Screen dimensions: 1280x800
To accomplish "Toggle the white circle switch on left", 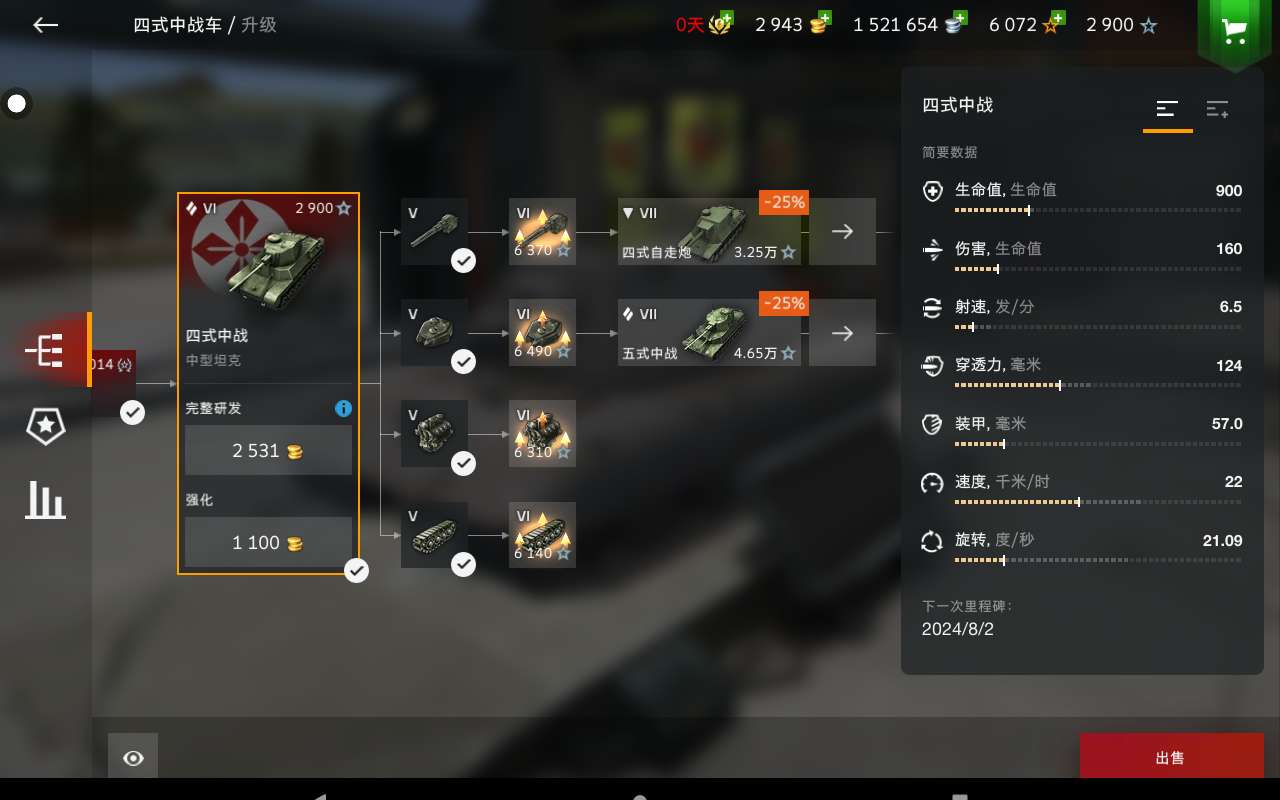I will (17, 103).
